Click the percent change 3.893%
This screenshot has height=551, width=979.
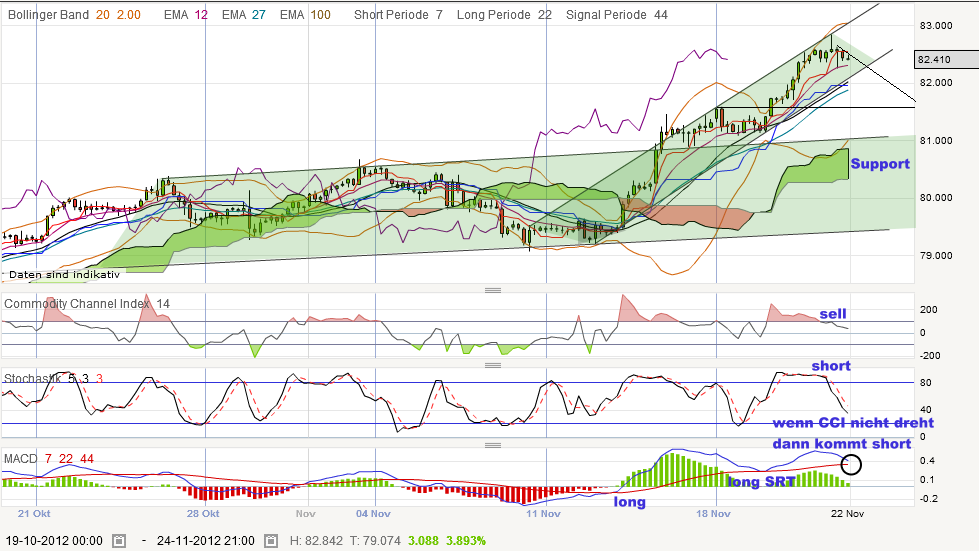tap(466, 541)
